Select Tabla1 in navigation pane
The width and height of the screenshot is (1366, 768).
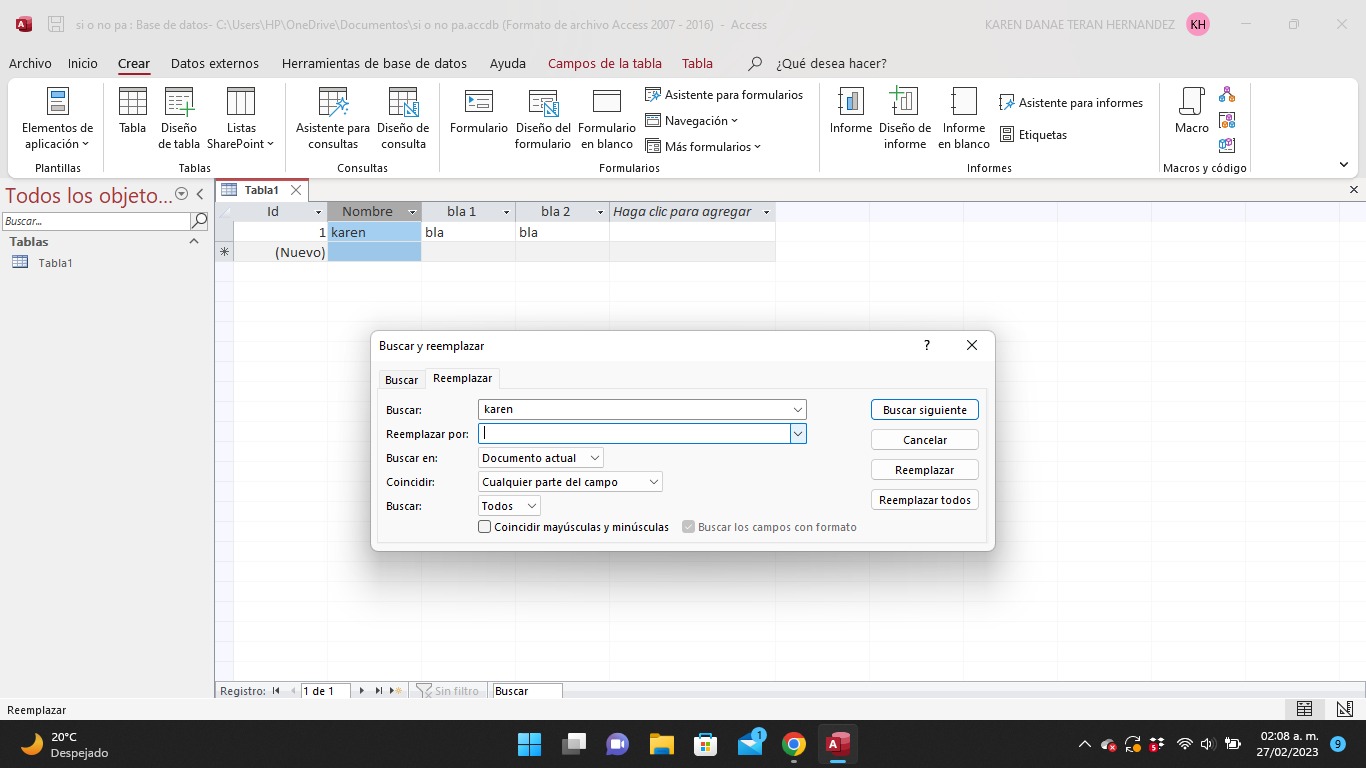[x=55, y=263]
